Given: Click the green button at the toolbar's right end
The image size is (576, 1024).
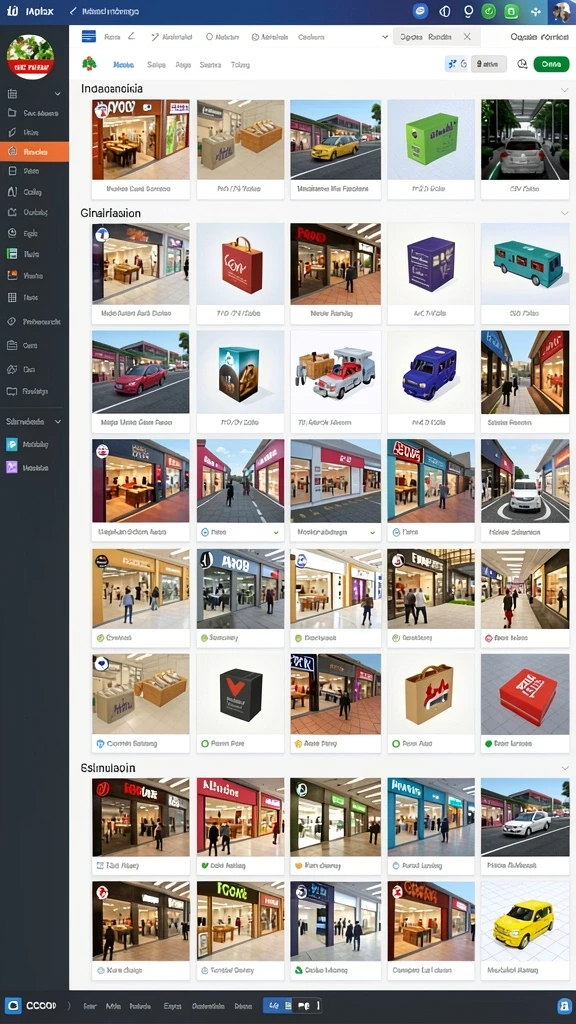Looking at the screenshot, I should (x=551, y=64).
